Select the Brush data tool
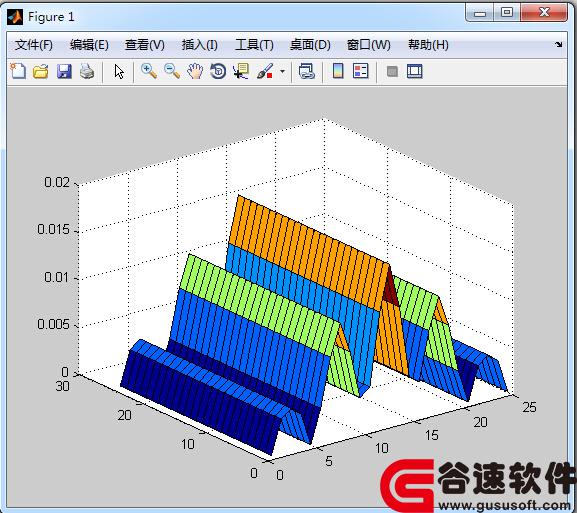This screenshot has height=513, width=577. [265, 71]
